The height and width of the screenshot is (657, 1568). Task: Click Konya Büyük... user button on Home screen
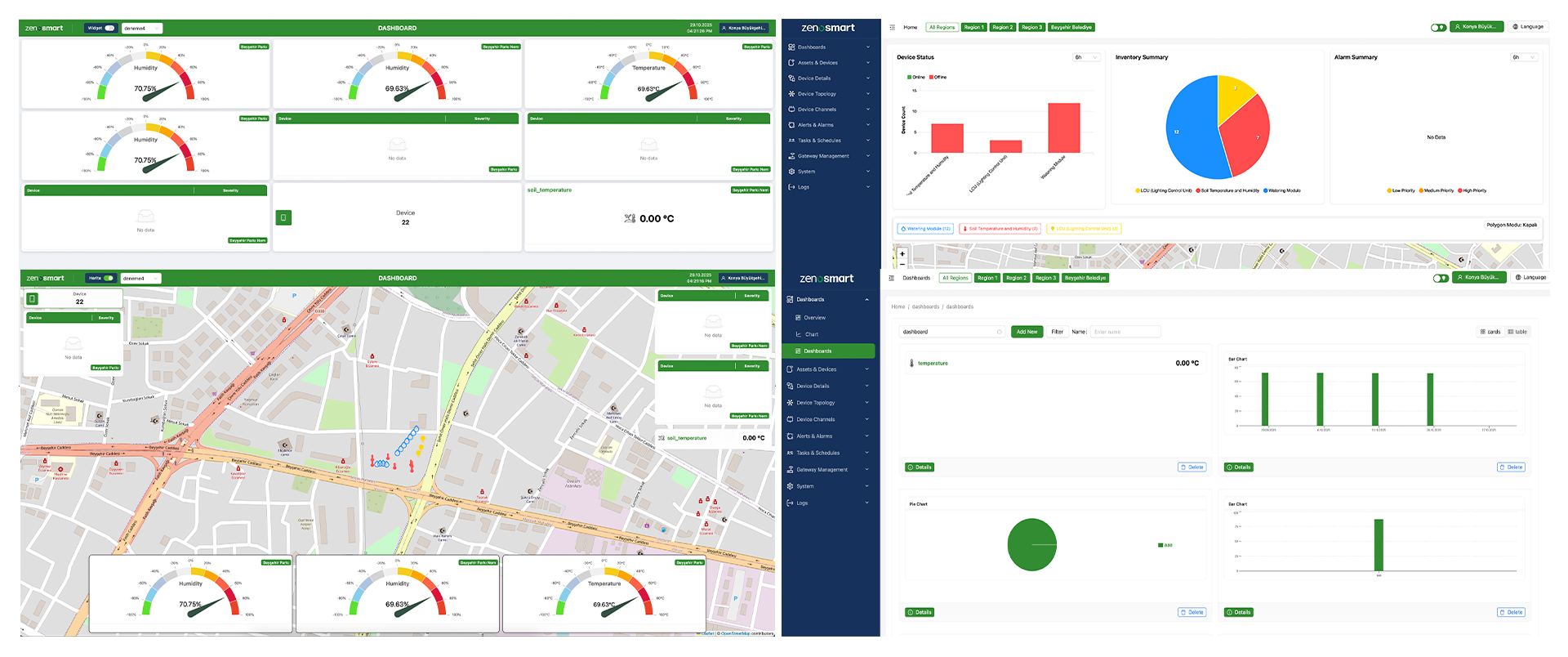pos(1477,27)
